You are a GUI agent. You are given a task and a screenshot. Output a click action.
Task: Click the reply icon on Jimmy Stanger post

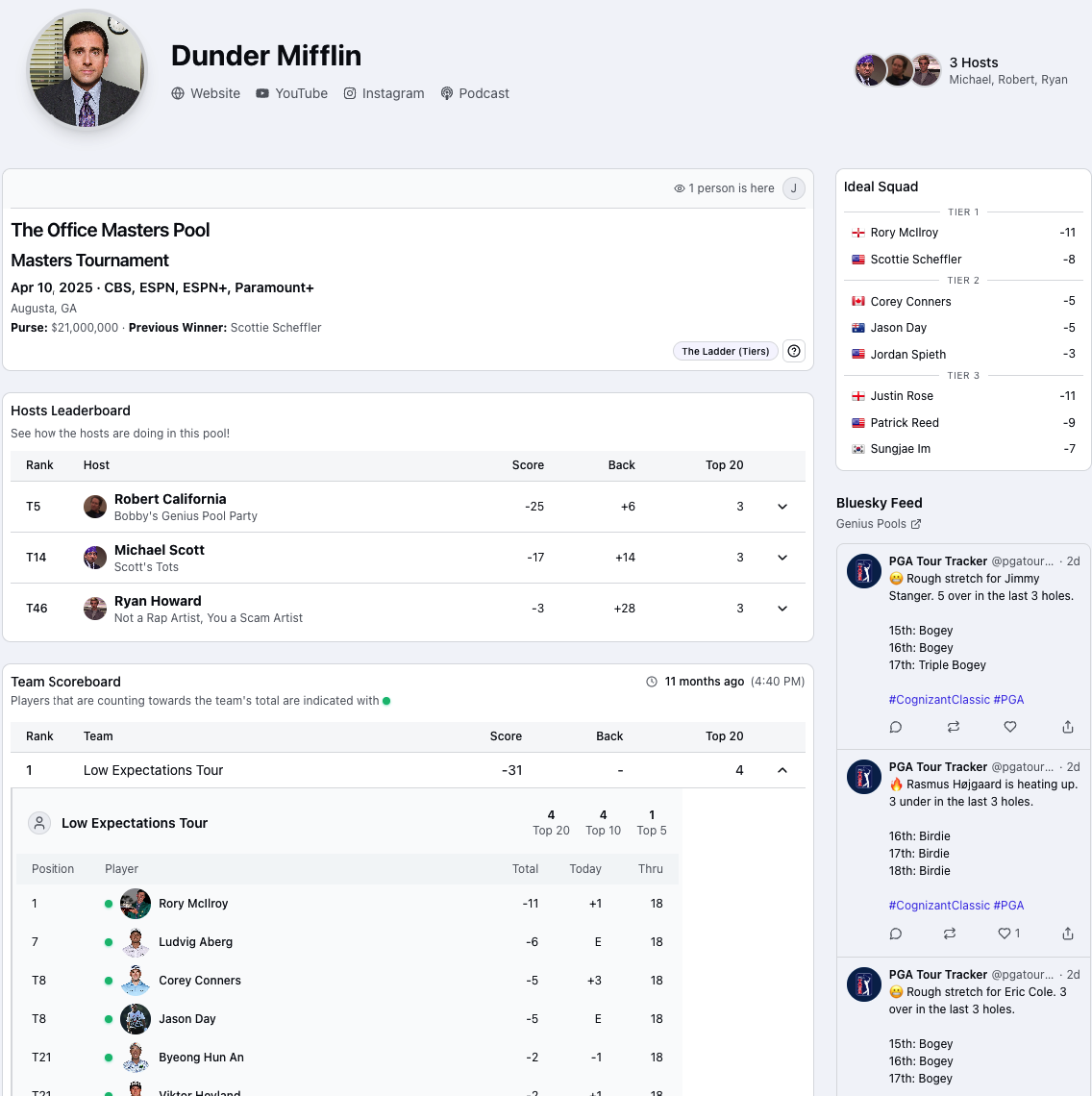click(896, 728)
